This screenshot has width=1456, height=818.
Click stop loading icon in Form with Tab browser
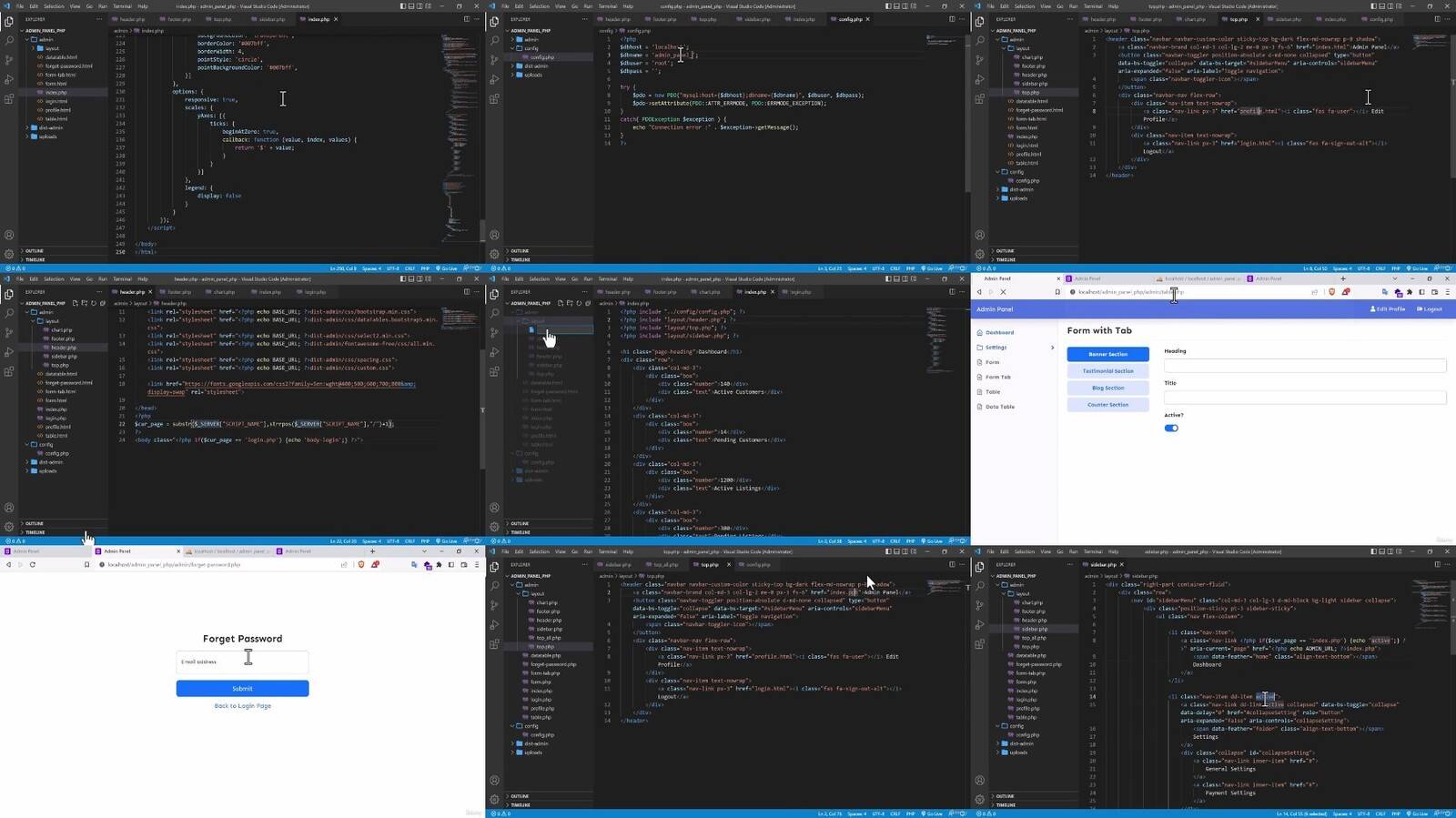click(x=1003, y=292)
